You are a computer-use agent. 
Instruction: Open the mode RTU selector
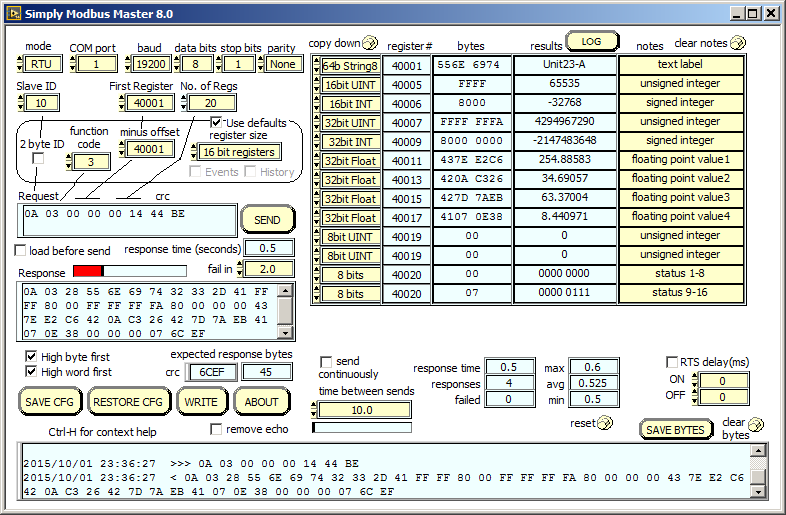(x=42, y=64)
